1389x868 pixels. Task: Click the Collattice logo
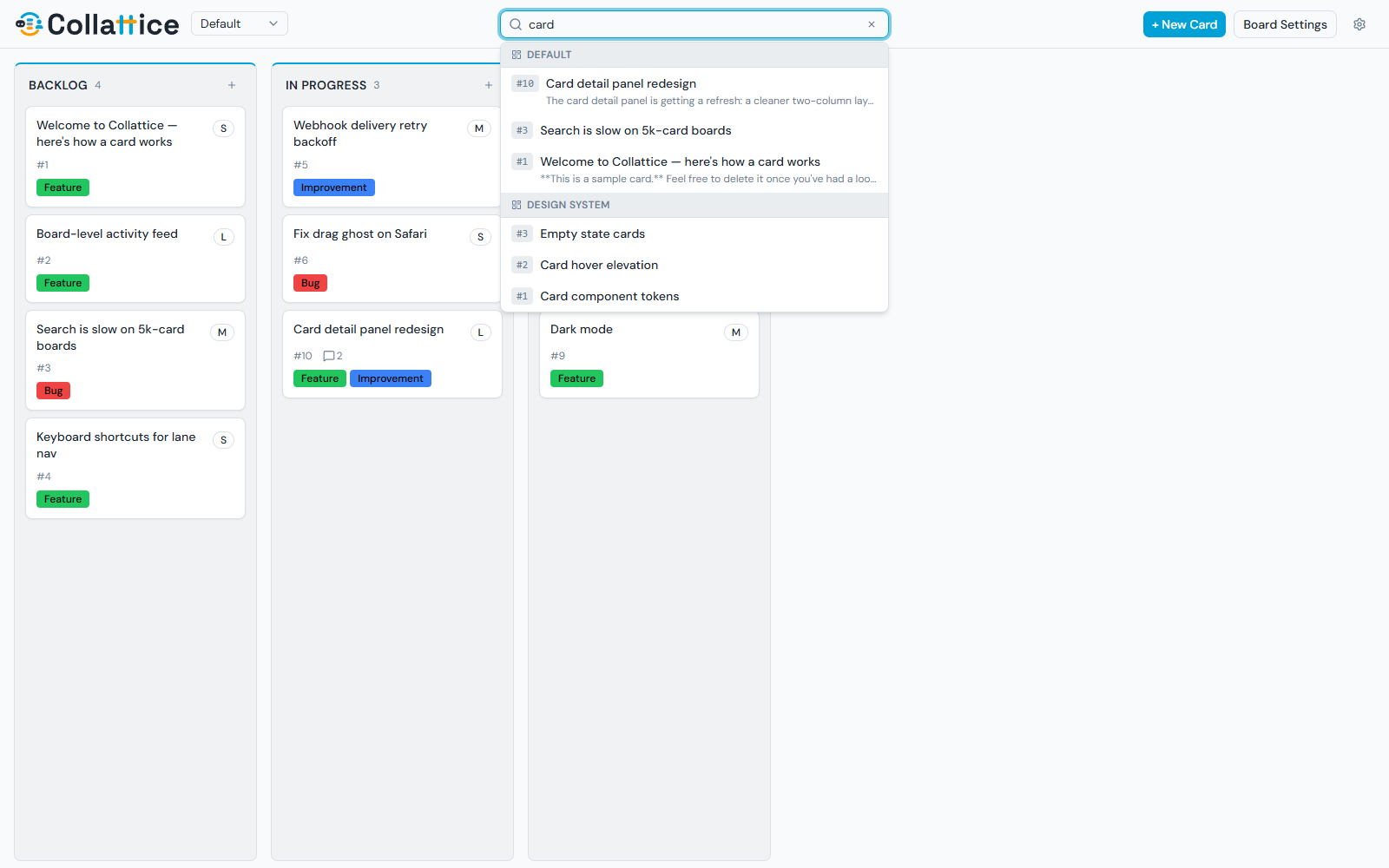click(x=97, y=24)
